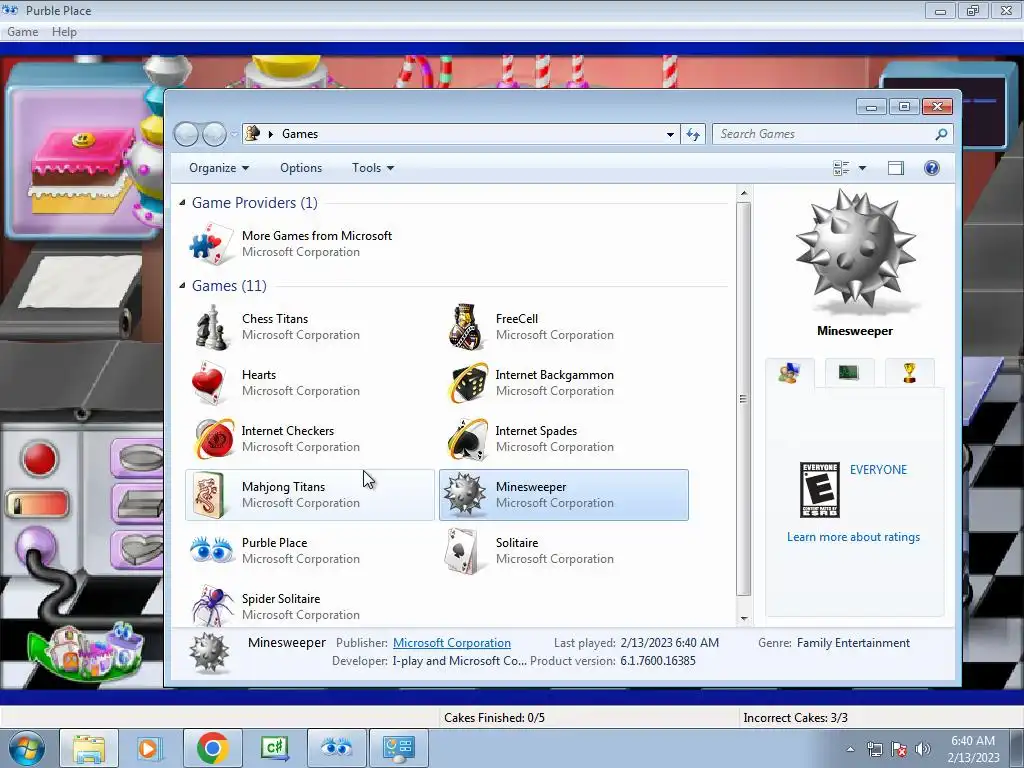This screenshot has width=1024, height=768.
Task: Click the Microsoft Corporation publisher link
Action: (x=452, y=643)
